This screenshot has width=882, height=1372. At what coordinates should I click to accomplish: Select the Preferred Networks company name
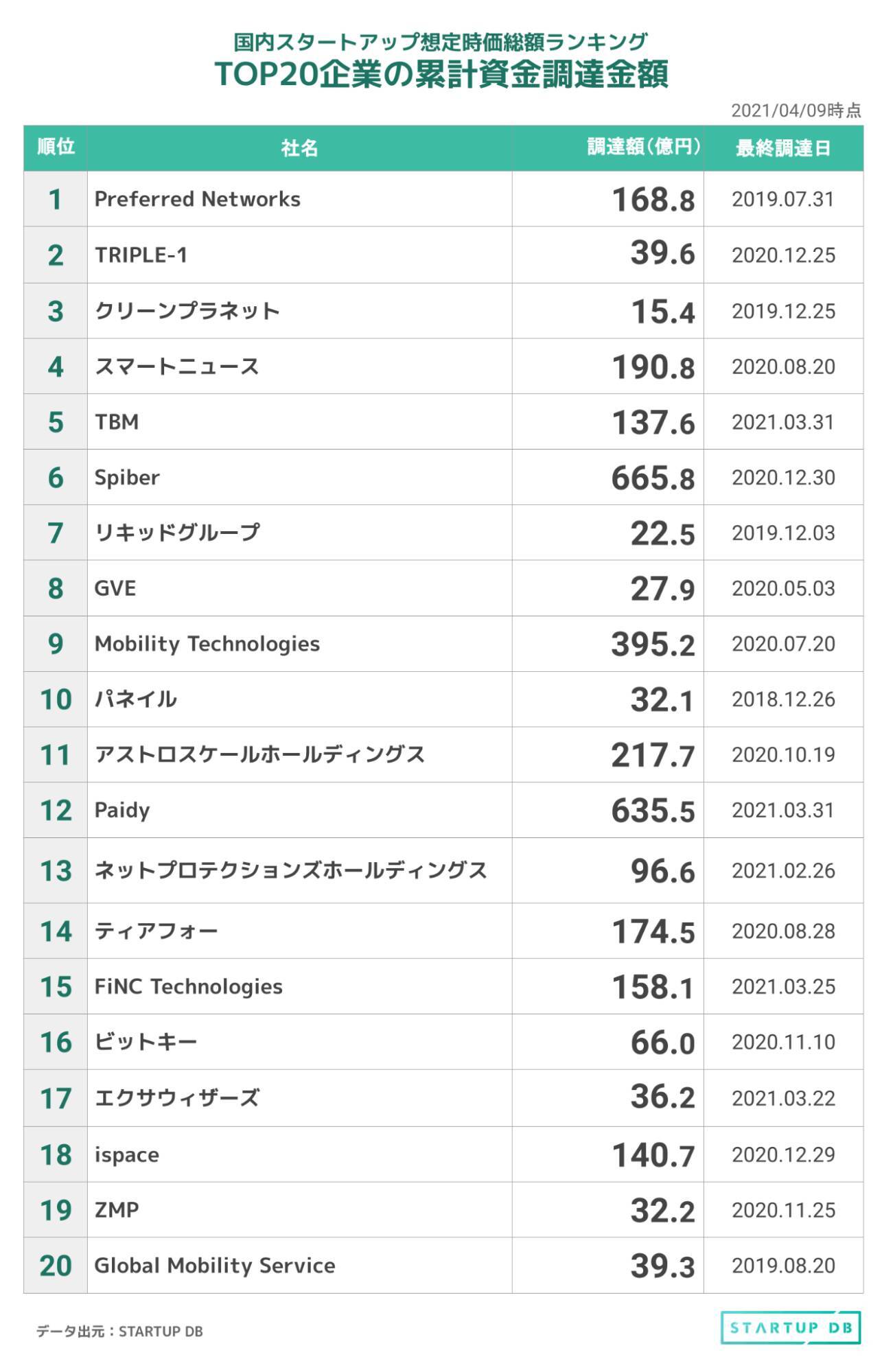pyautogui.click(x=198, y=199)
